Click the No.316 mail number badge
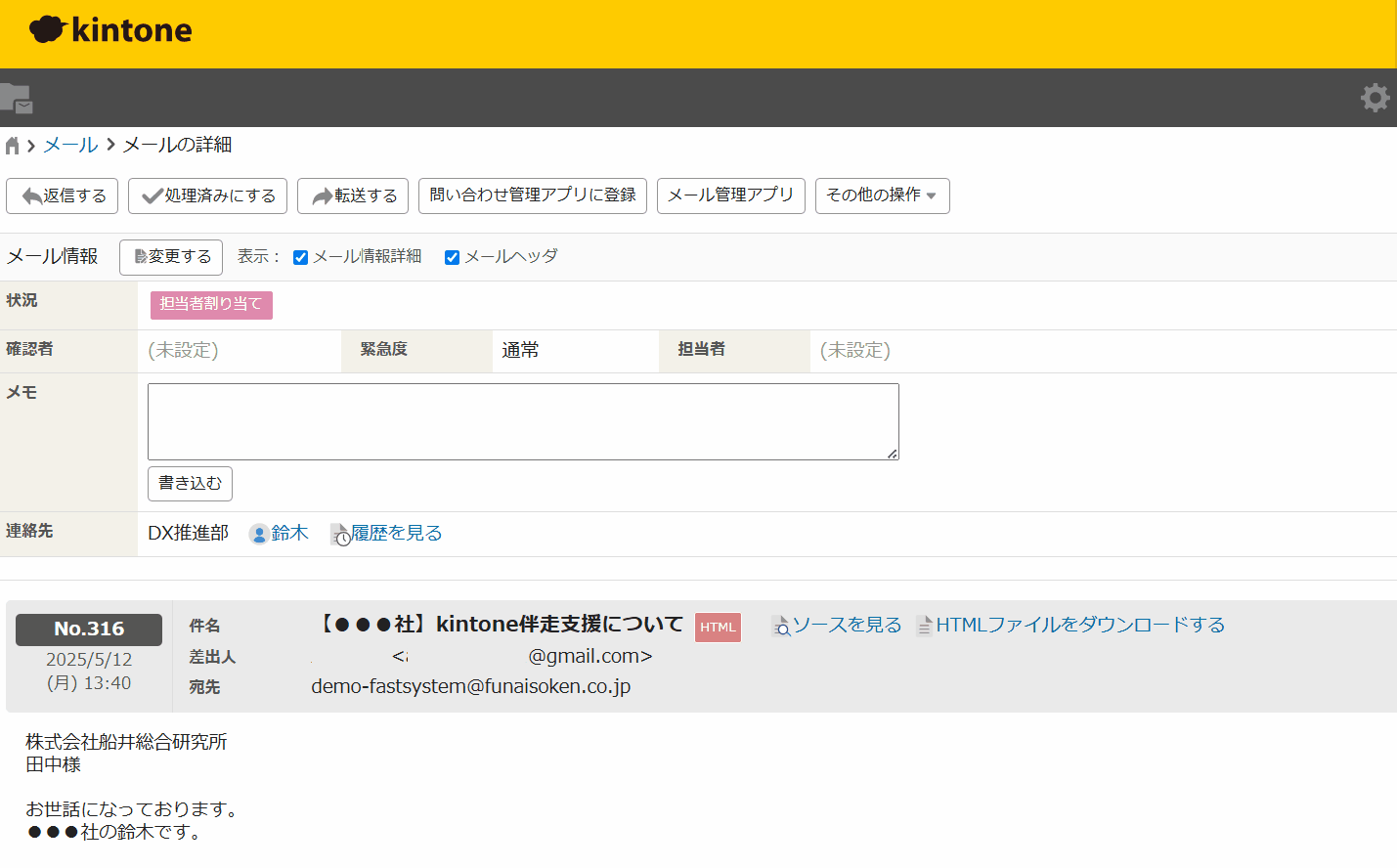The width and height of the screenshot is (1397, 868). click(89, 629)
